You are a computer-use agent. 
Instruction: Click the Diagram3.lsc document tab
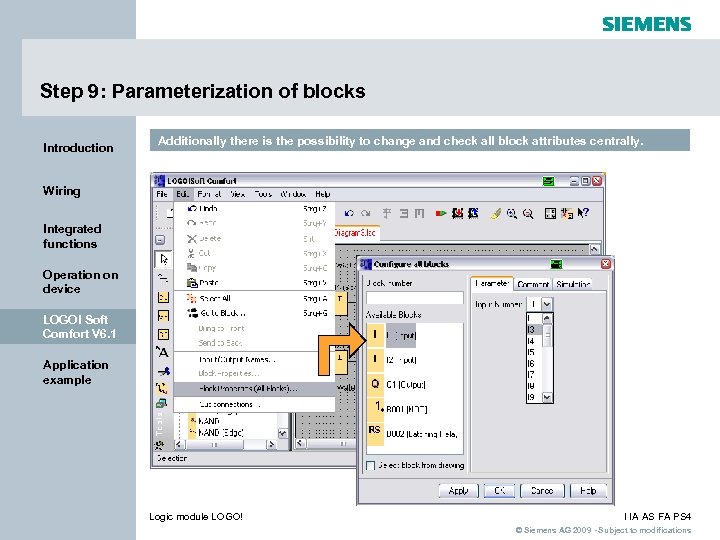click(x=355, y=233)
